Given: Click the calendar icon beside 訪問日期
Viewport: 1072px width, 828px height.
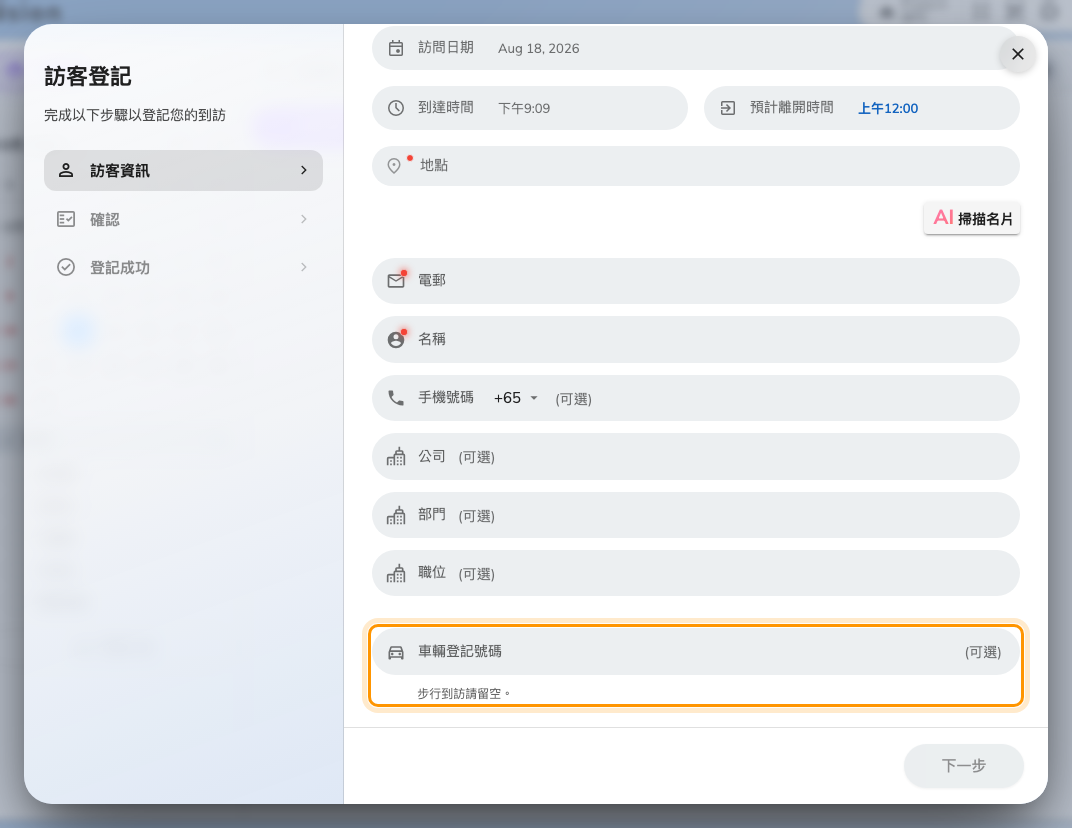Looking at the screenshot, I should point(396,48).
